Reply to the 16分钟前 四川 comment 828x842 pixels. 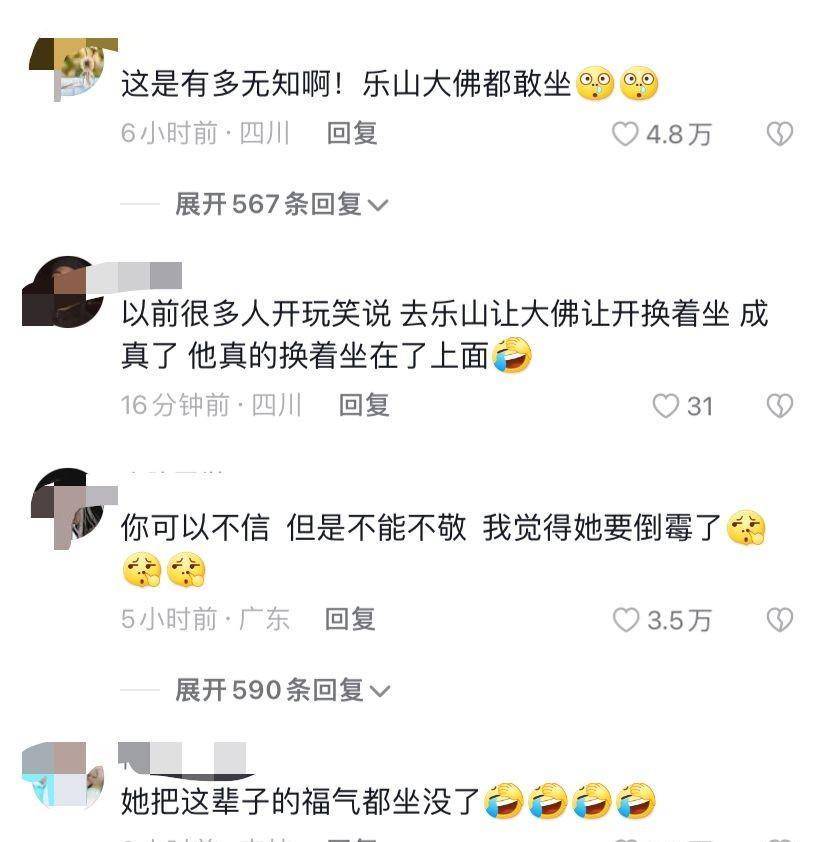click(364, 405)
